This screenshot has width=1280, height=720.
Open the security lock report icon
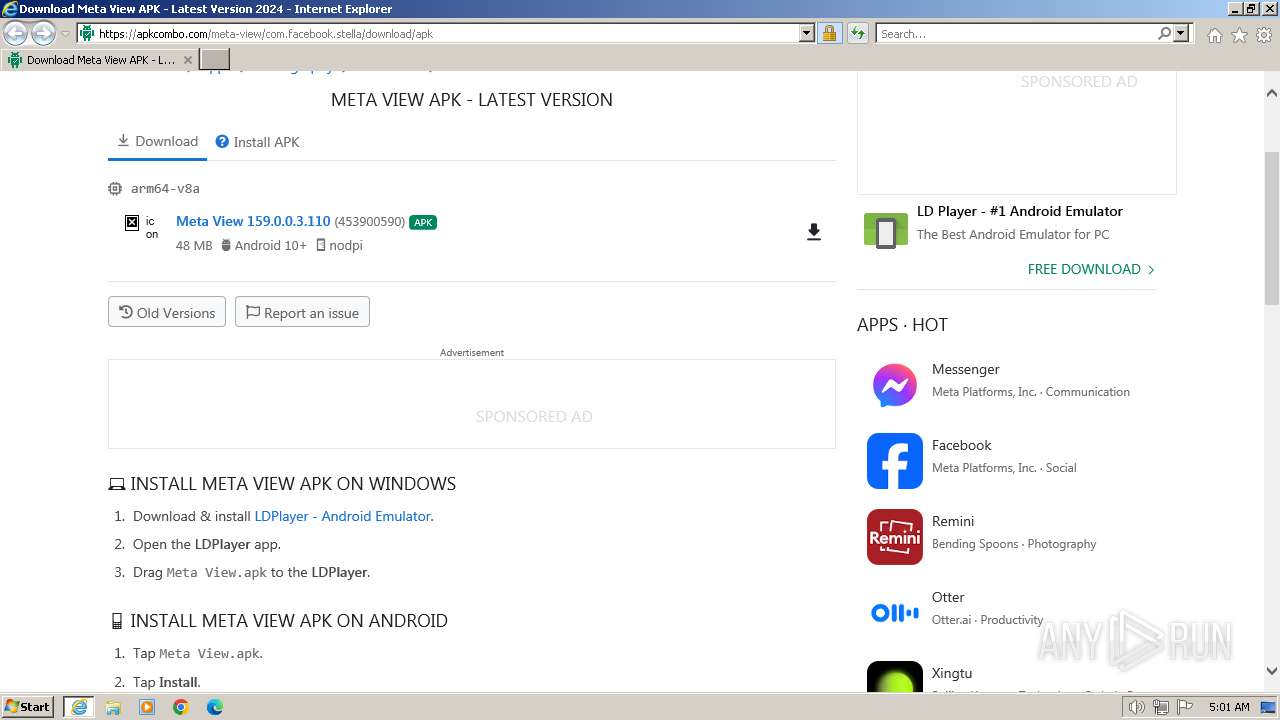(x=829, y=33)
